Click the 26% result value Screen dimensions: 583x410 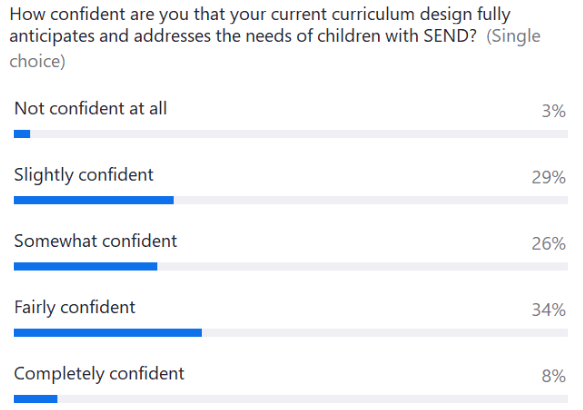[549, 243]
